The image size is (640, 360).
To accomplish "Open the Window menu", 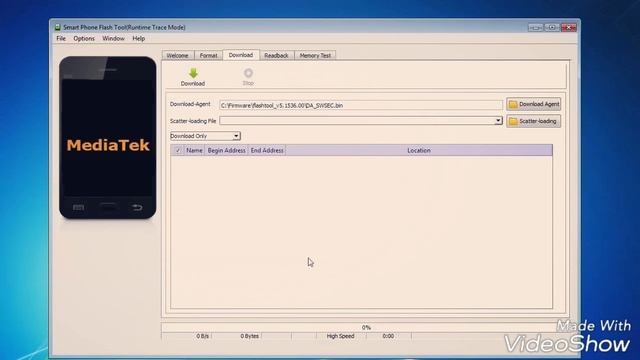I will [113, 38].
